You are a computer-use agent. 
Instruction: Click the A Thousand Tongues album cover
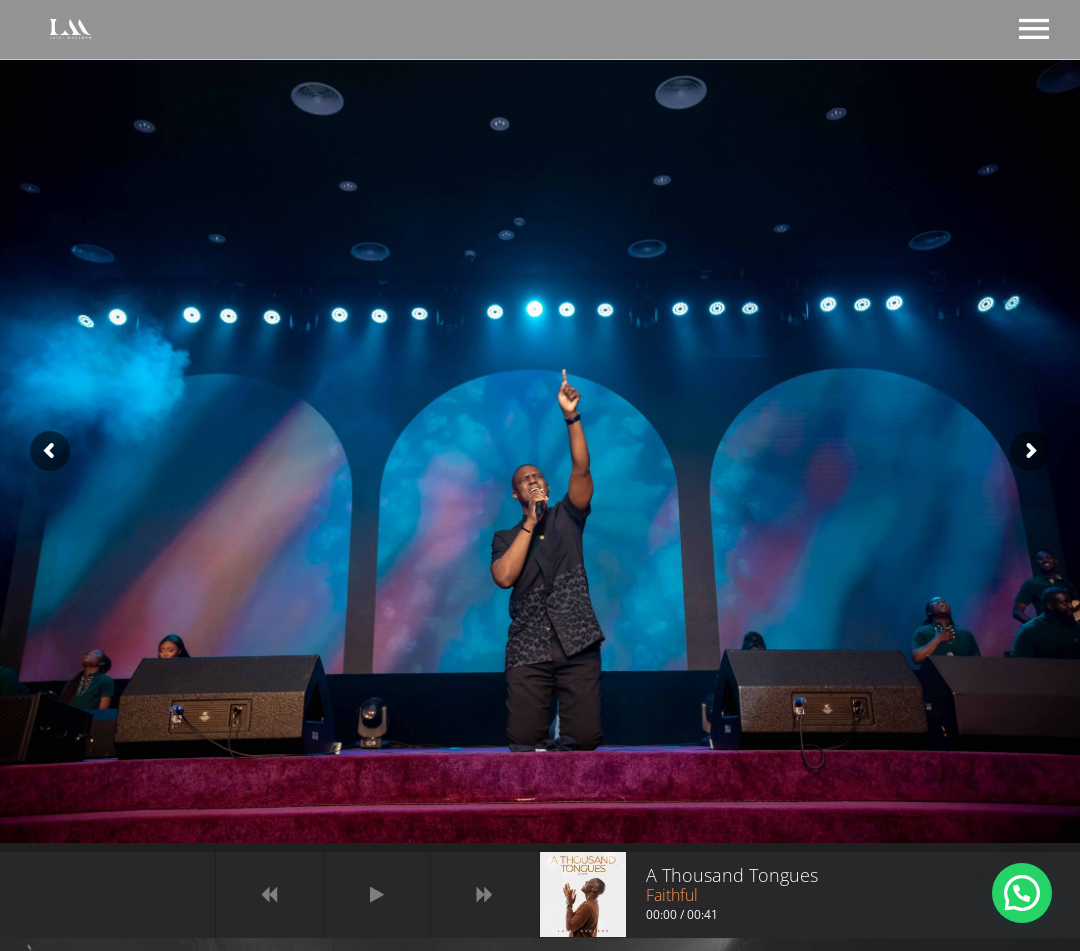pyautogui.click(x=583, y=894)
